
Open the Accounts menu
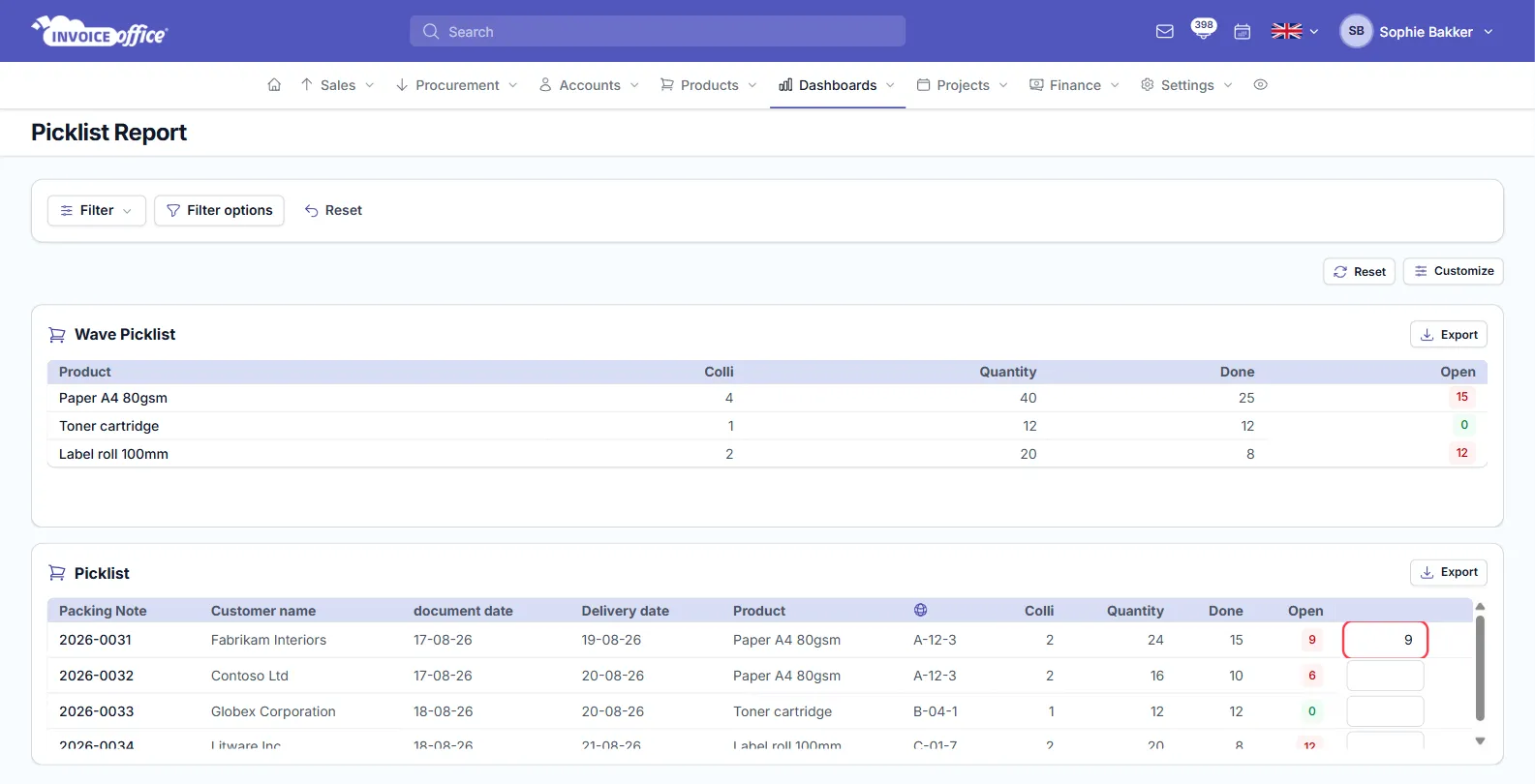(590, 85)
